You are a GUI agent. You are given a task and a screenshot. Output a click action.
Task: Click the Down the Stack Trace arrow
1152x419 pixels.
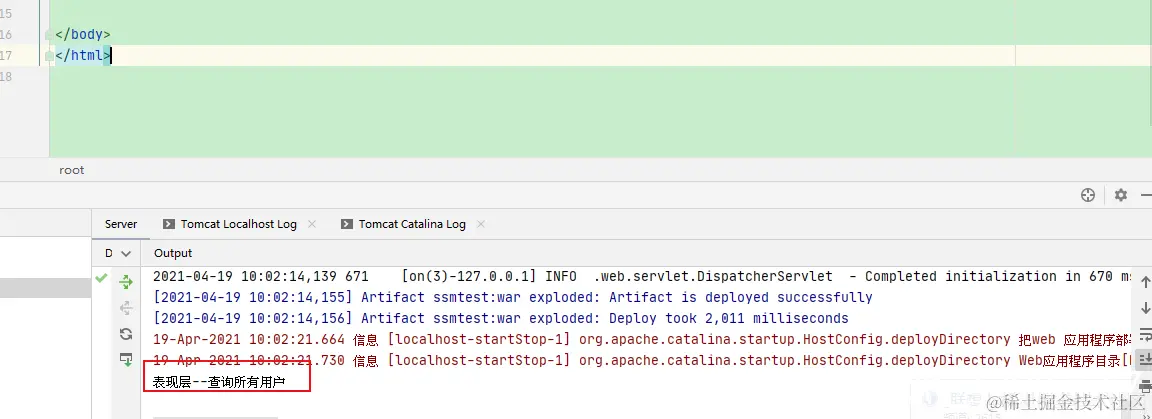(1145, 307)
